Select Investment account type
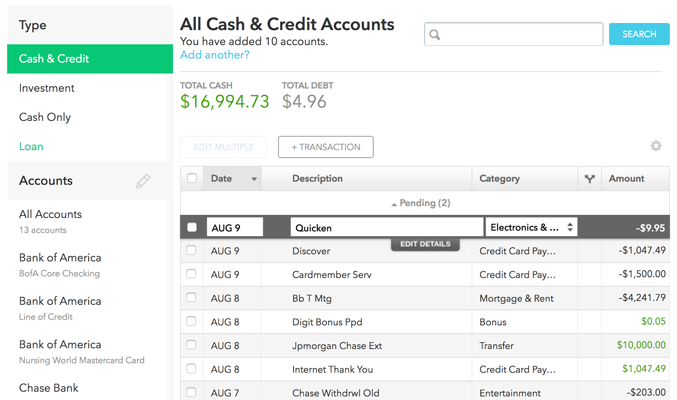The height and width of the screenshot is (400, 677). [47, 88]
